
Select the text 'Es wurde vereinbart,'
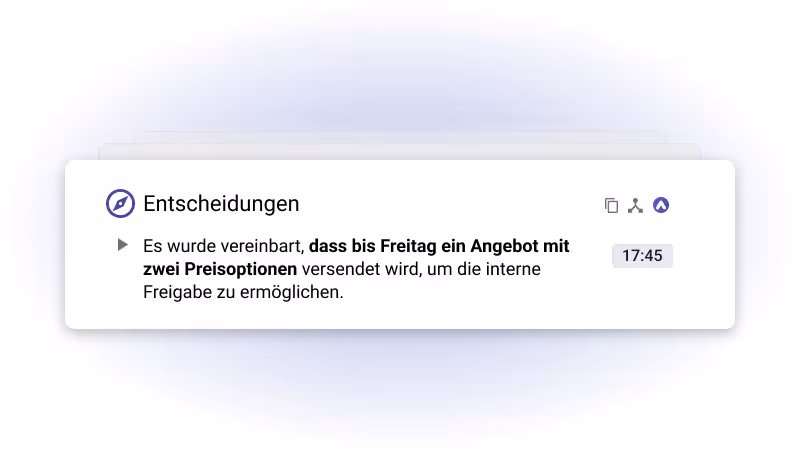point(223,246)
